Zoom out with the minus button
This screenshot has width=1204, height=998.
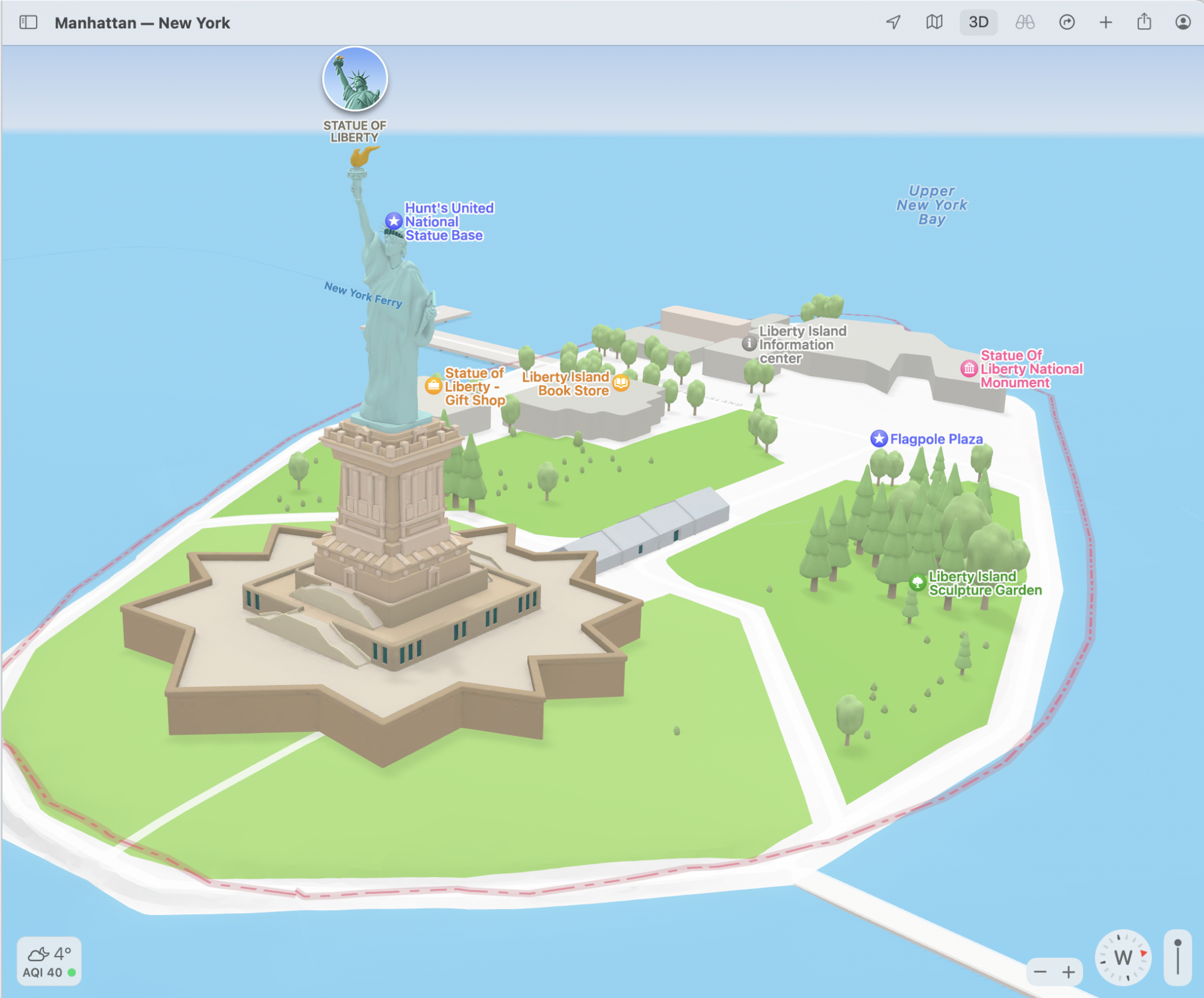click(1040, 972)
